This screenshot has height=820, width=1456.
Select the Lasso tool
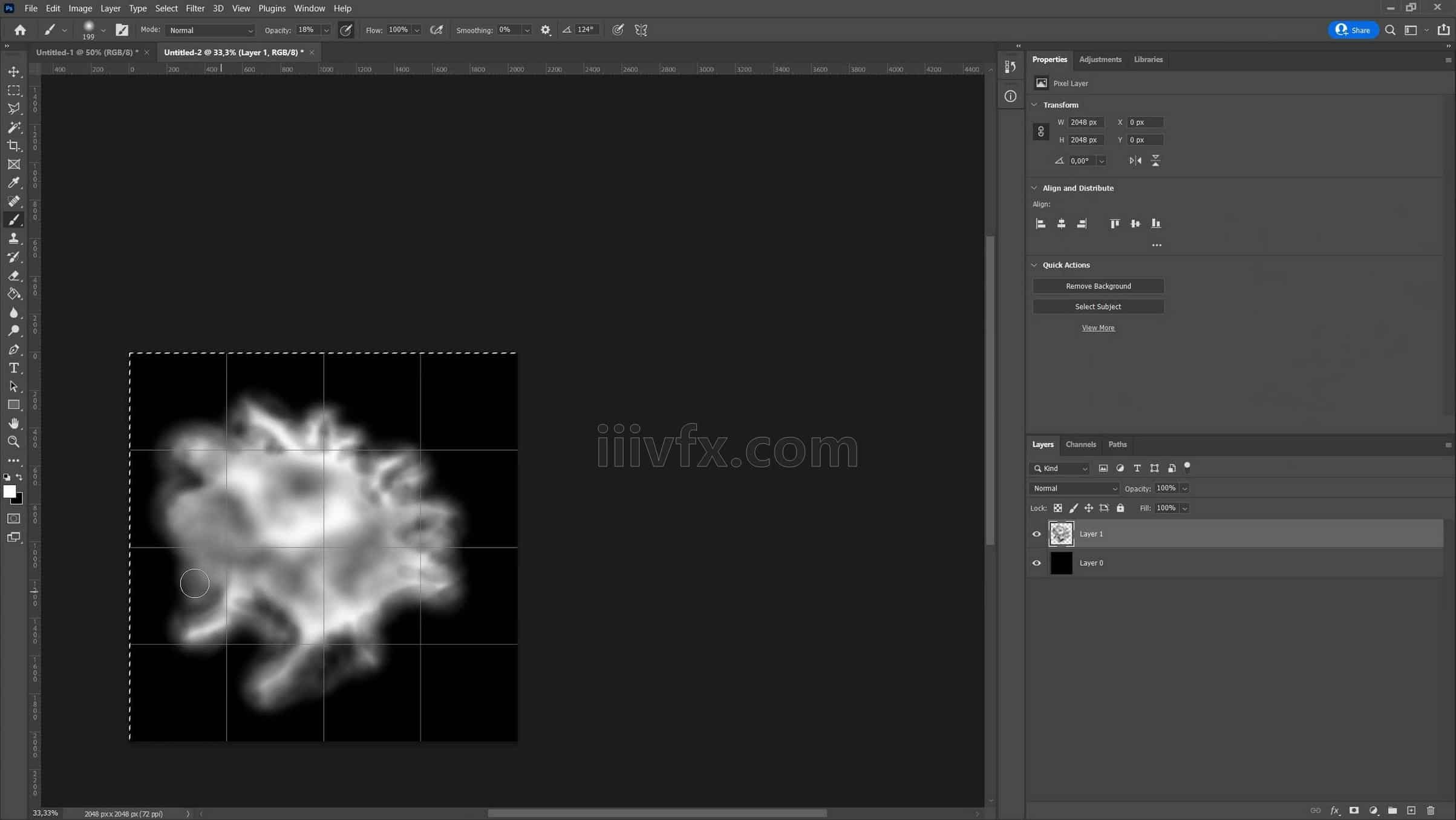(x=14, y=109)
